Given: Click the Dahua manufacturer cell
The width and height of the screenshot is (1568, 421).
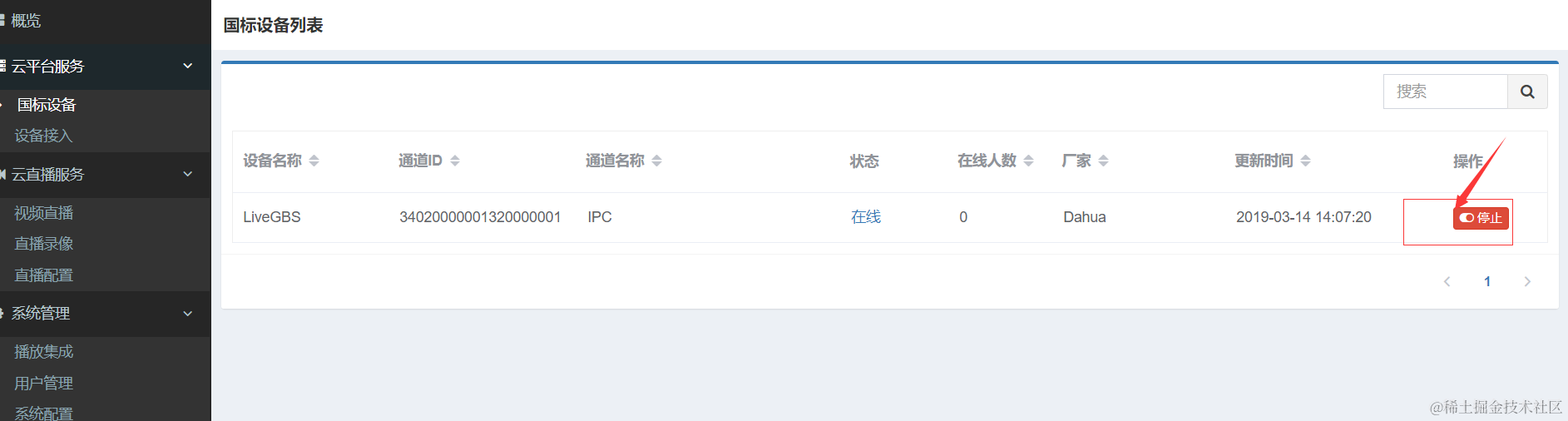Looking at the screenshot, I should (1085, 217).
